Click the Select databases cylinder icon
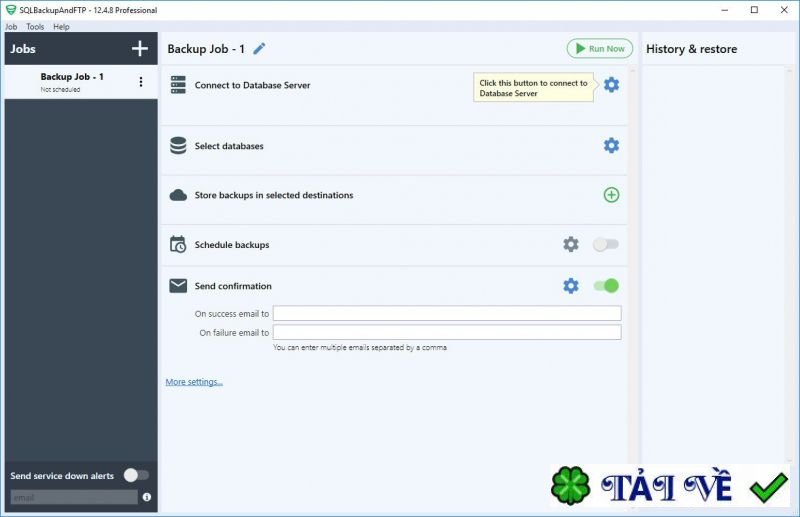Screen dimensions: 800x517 (x=178, y=145)
